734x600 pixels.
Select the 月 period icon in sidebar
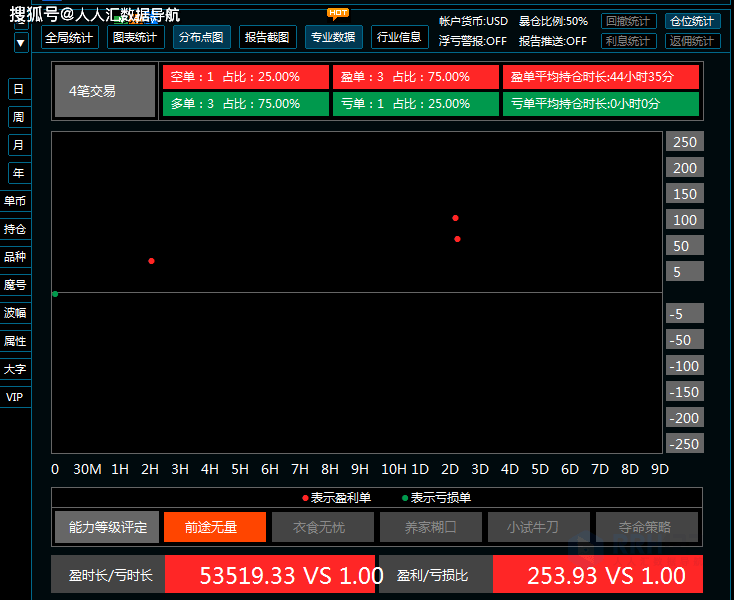(17, 145)
